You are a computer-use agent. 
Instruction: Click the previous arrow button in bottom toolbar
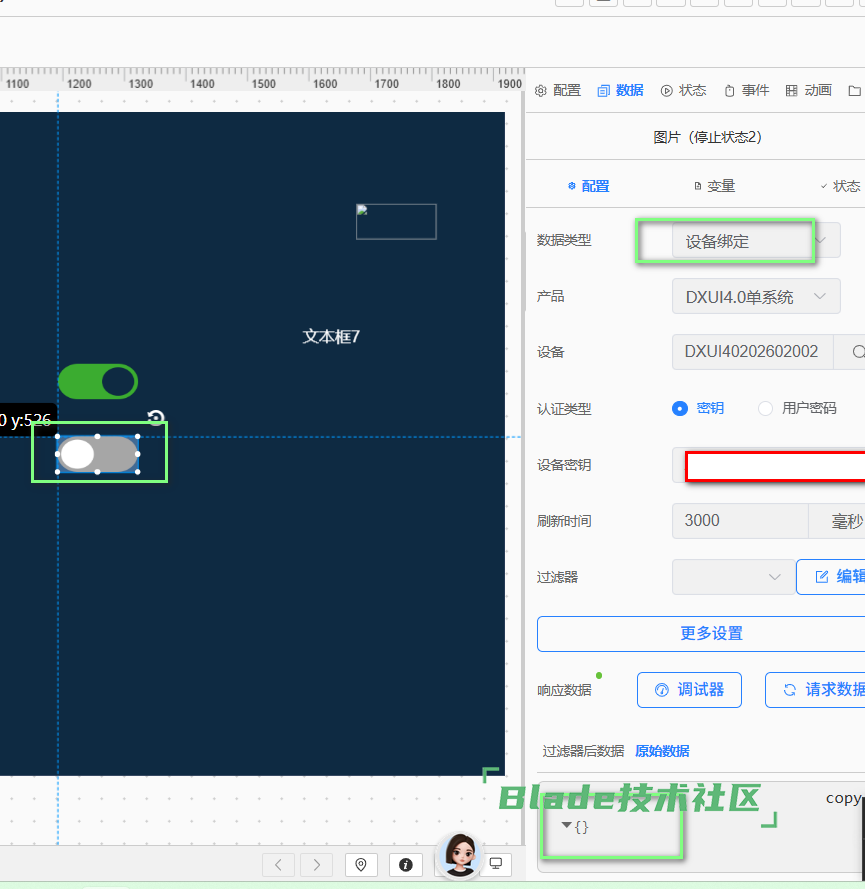click(278, 864)
